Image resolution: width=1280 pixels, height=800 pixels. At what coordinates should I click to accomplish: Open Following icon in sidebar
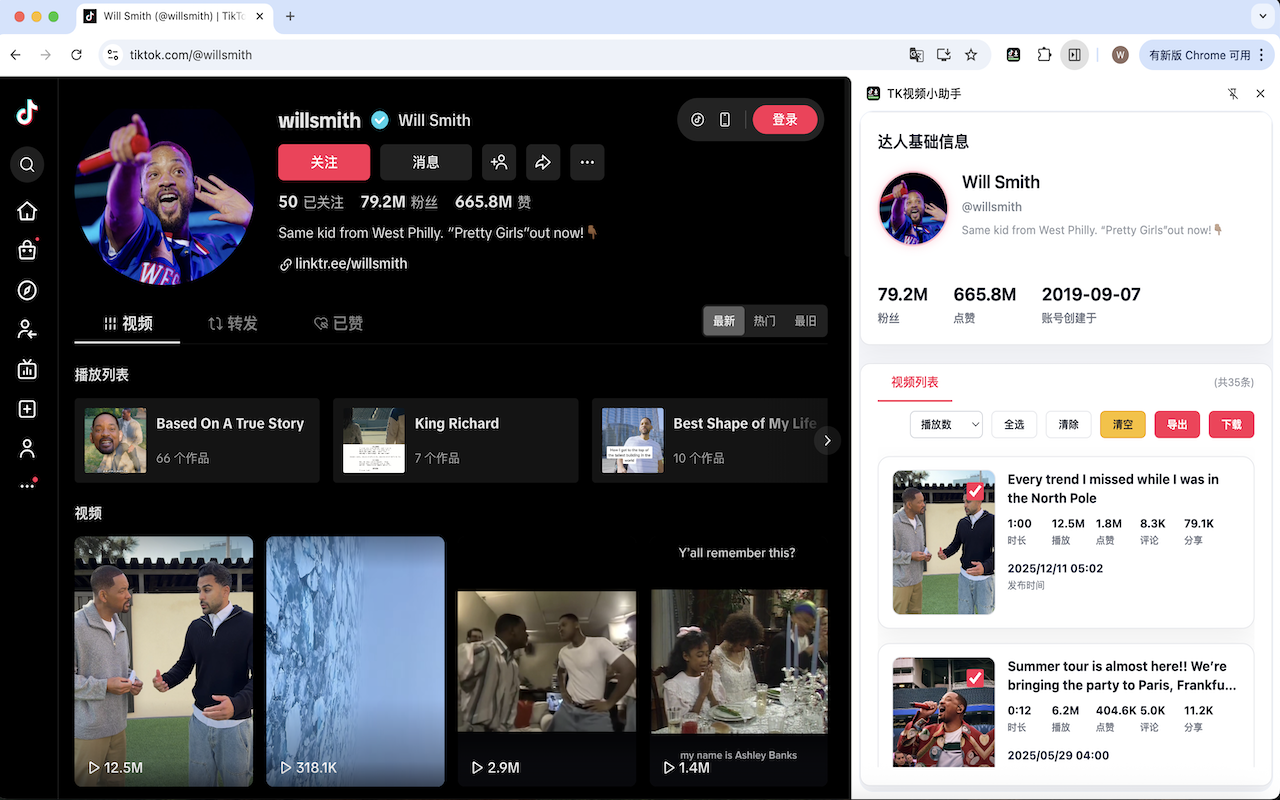coord(27,330)
